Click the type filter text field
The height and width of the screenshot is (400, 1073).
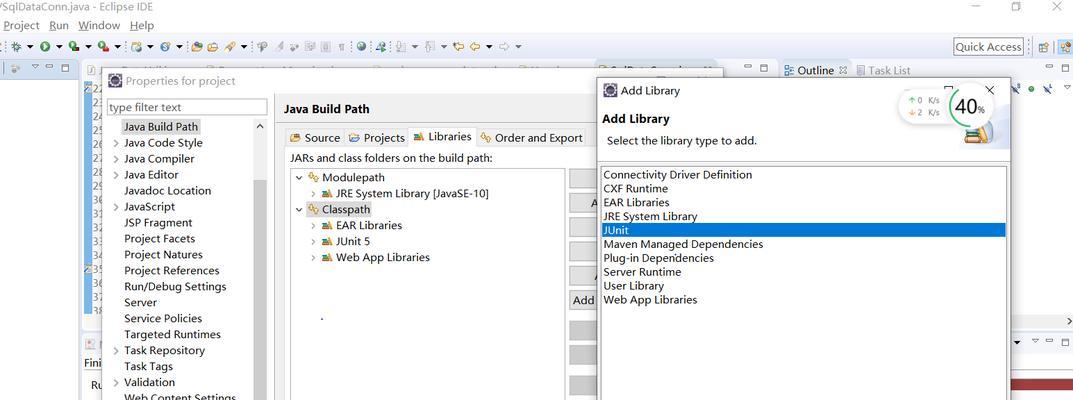tap(187, 107)
